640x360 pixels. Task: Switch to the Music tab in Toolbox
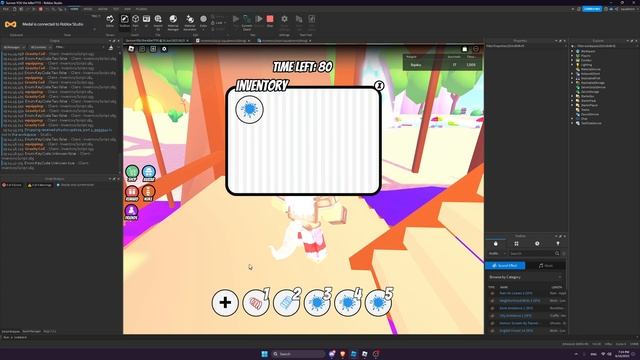(x=546, y=266)
